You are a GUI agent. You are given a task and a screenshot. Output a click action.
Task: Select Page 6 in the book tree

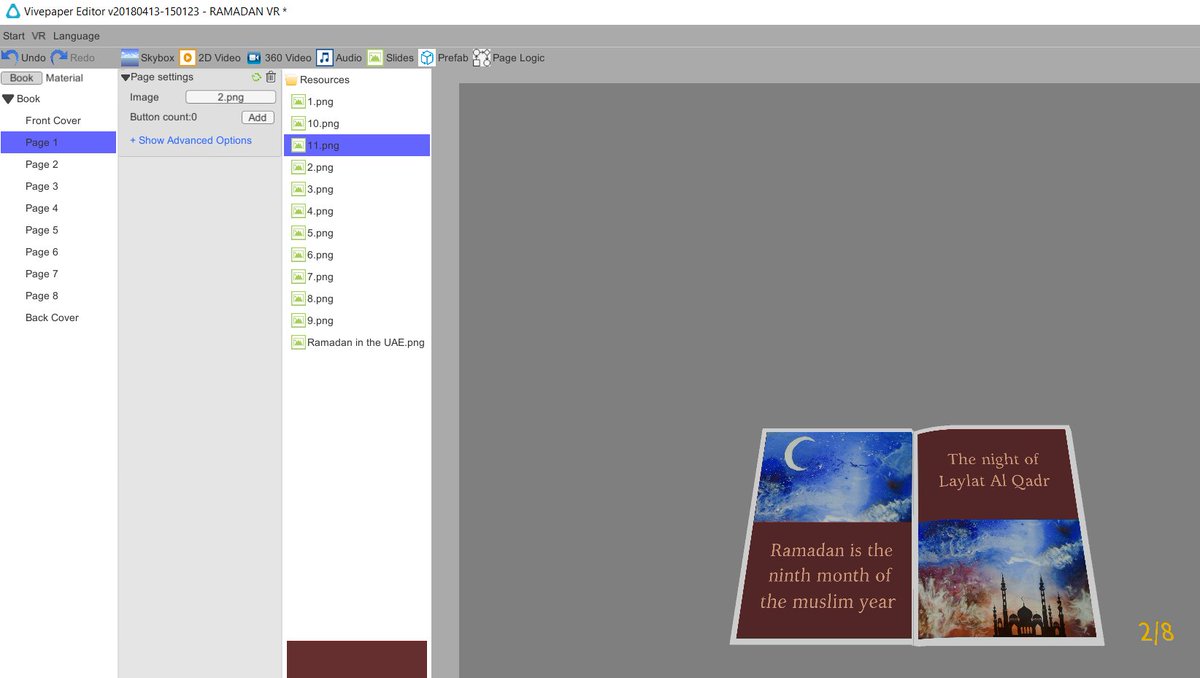pos(58,252)
